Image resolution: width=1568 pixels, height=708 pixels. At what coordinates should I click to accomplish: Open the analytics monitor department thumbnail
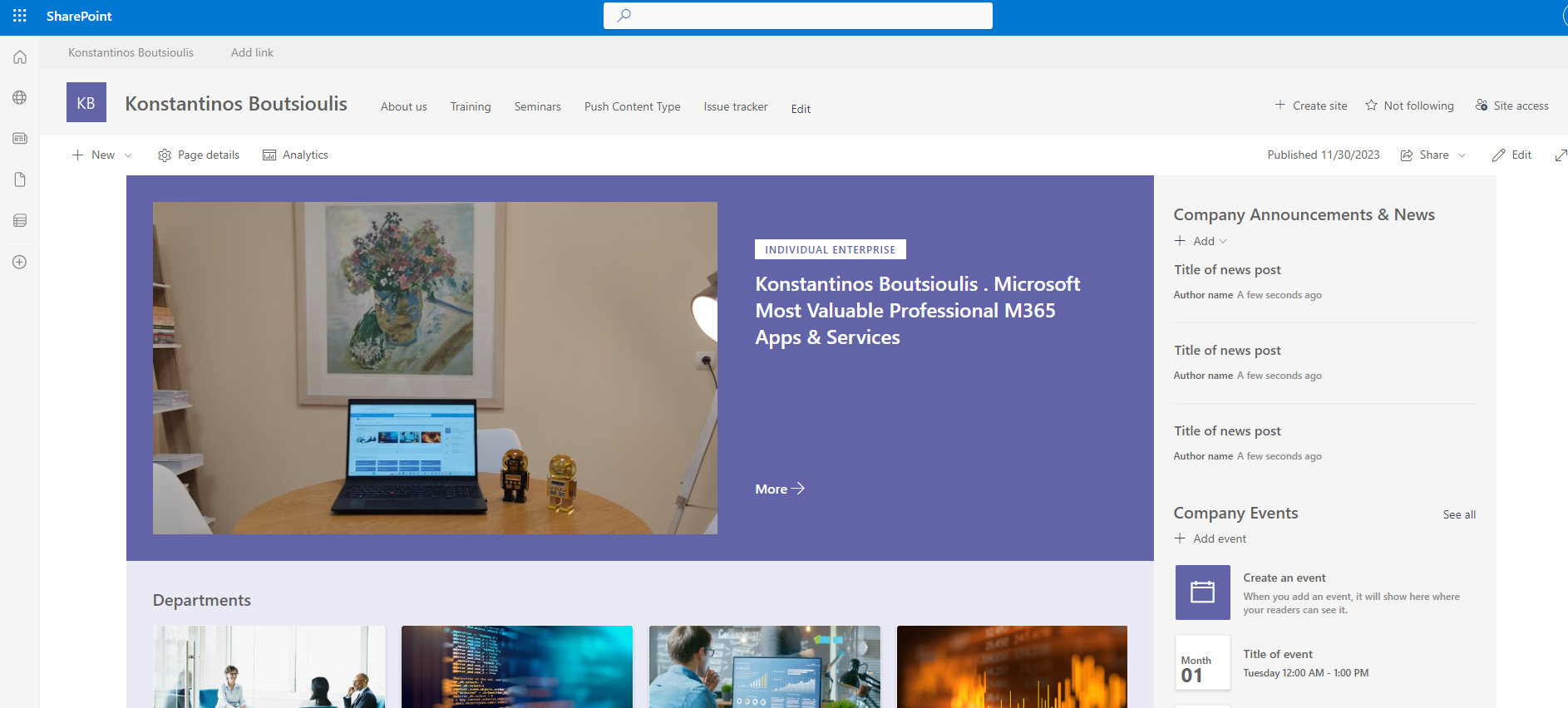[x=765, y=667]
